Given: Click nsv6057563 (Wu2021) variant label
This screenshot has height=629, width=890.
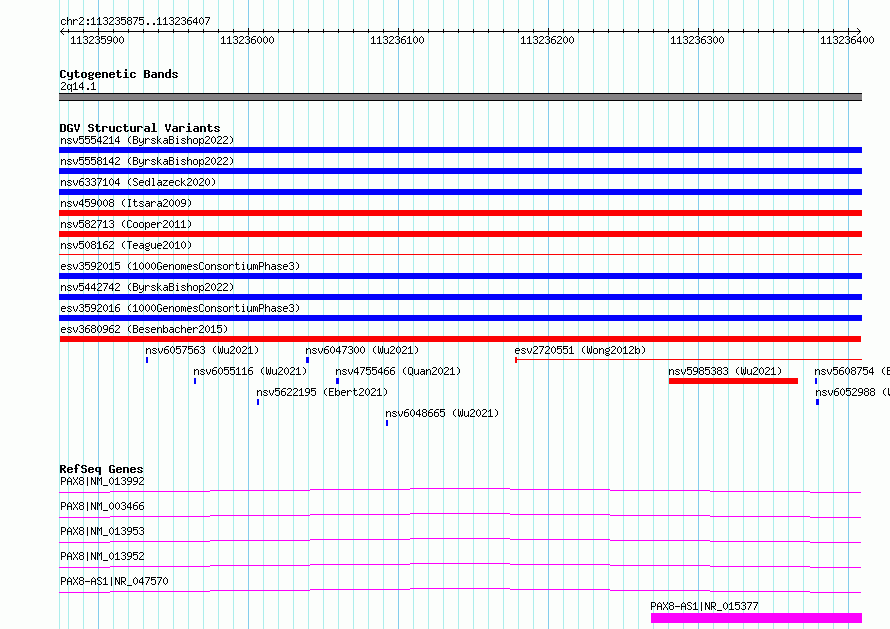Looking at the screenshot, I should [x=202, y=350].
